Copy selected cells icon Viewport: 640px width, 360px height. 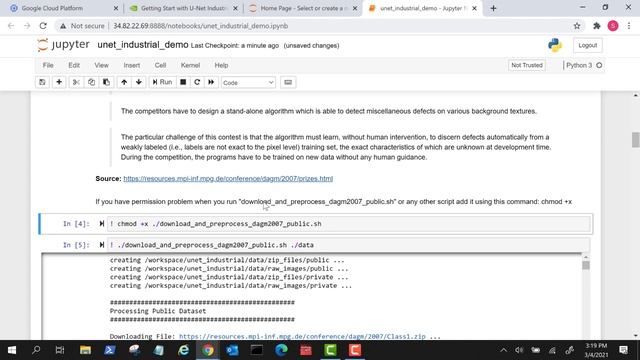click(x=91, y=82)
